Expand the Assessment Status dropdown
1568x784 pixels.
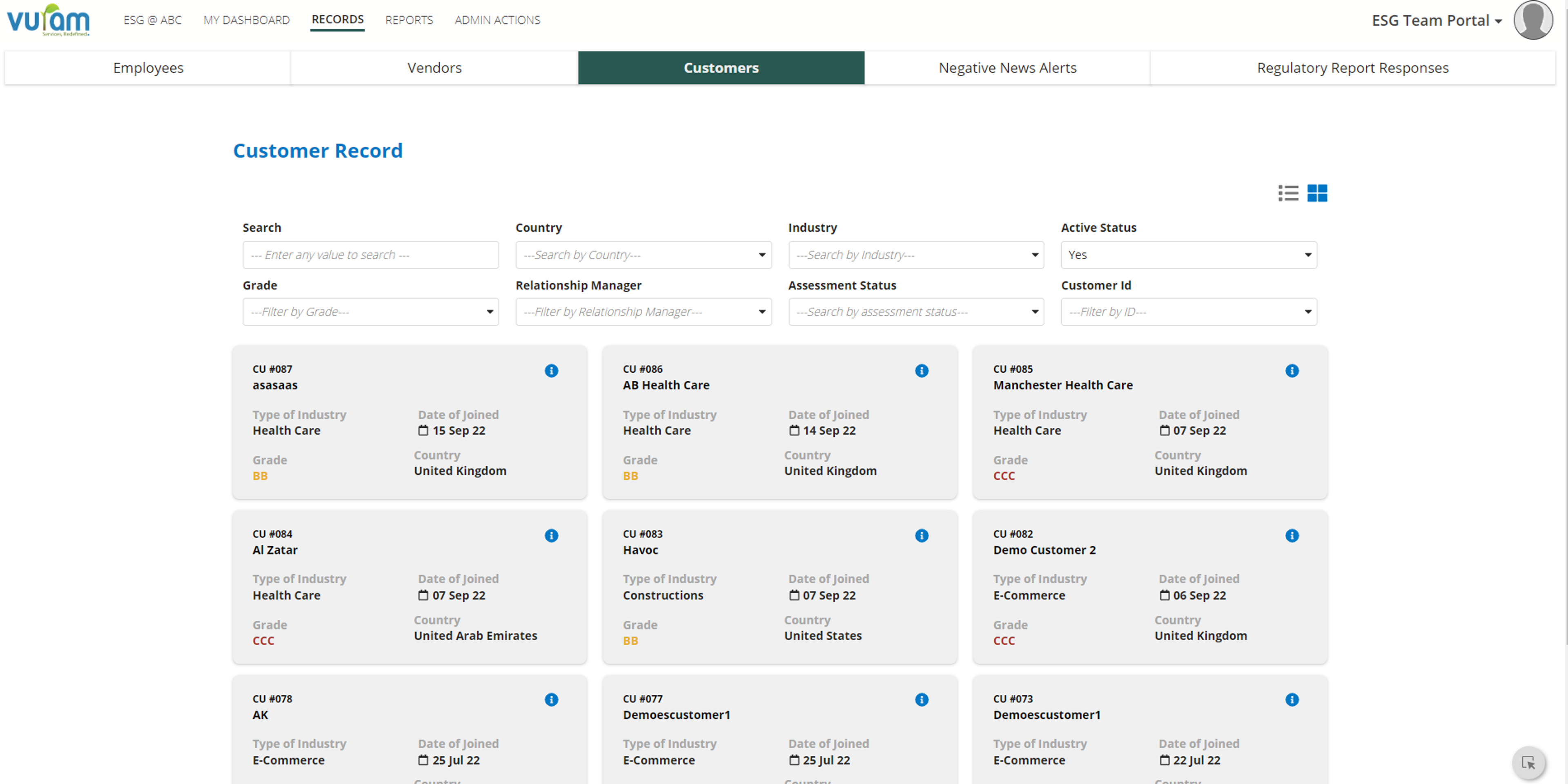(x=916, y=311)
